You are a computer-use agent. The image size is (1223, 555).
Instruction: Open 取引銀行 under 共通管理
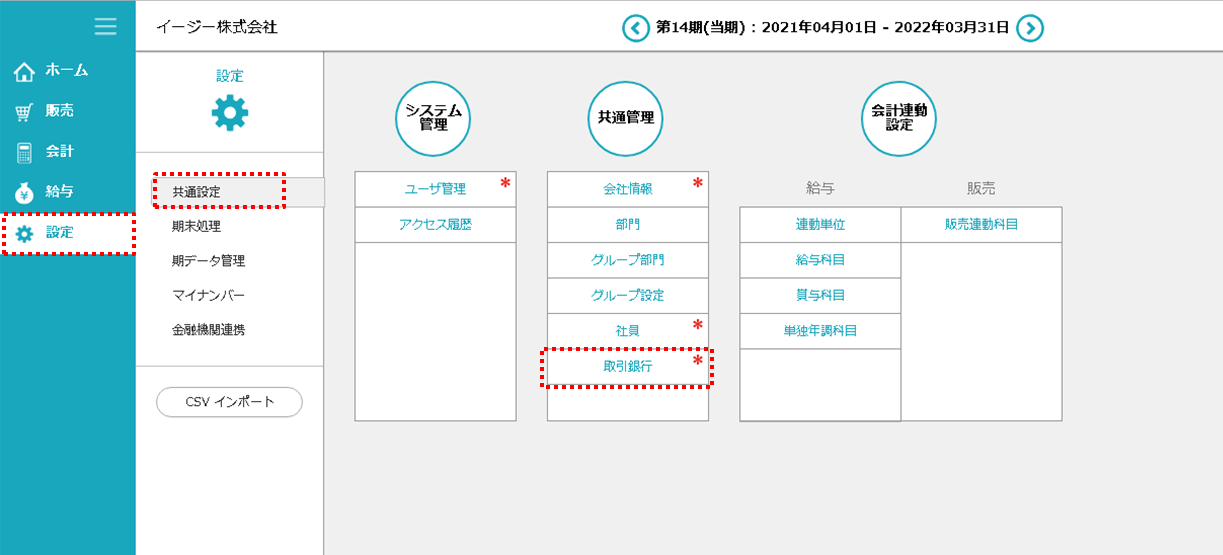[x=627, y=367]
